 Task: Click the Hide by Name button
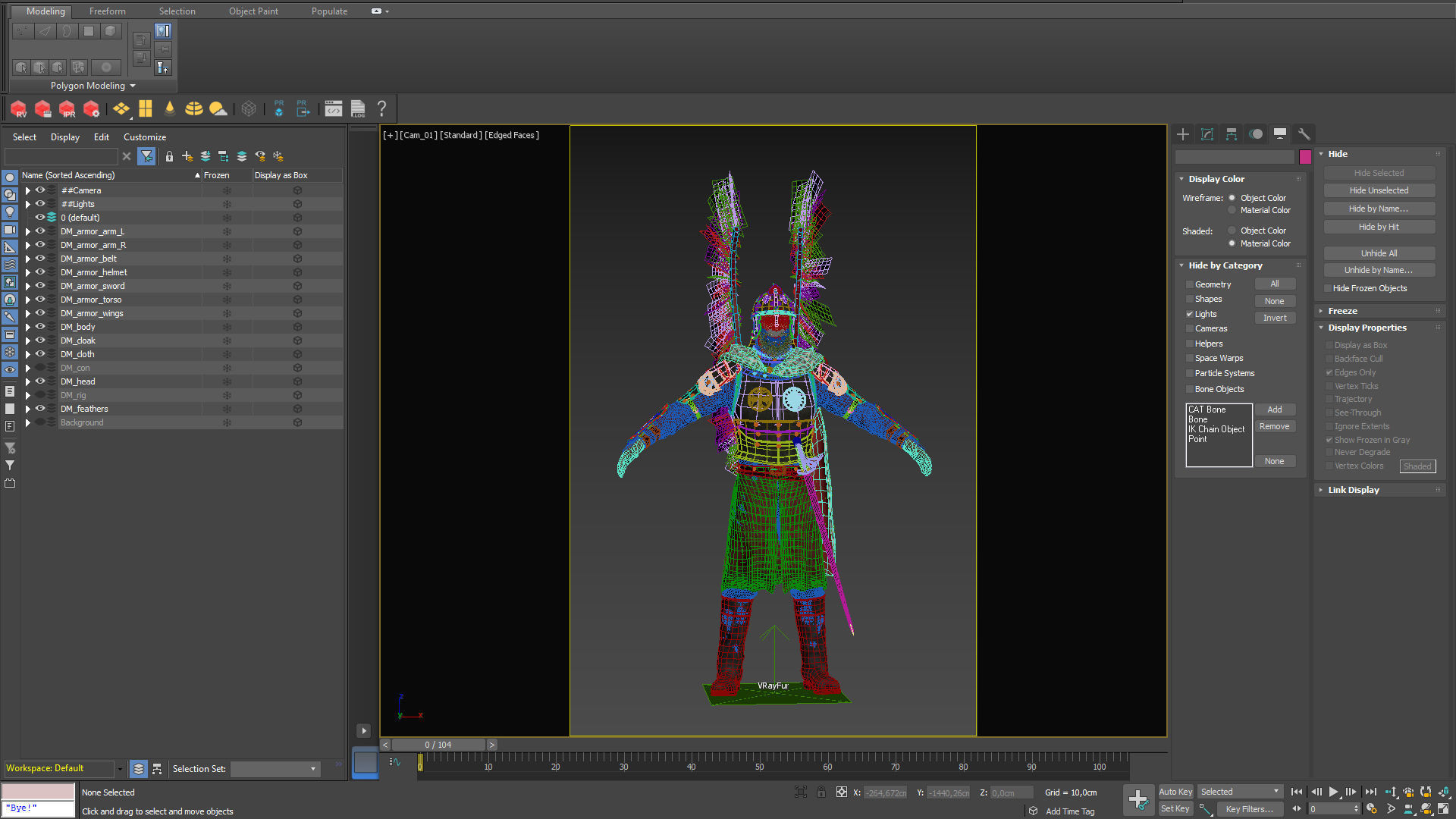[1379, 209]
